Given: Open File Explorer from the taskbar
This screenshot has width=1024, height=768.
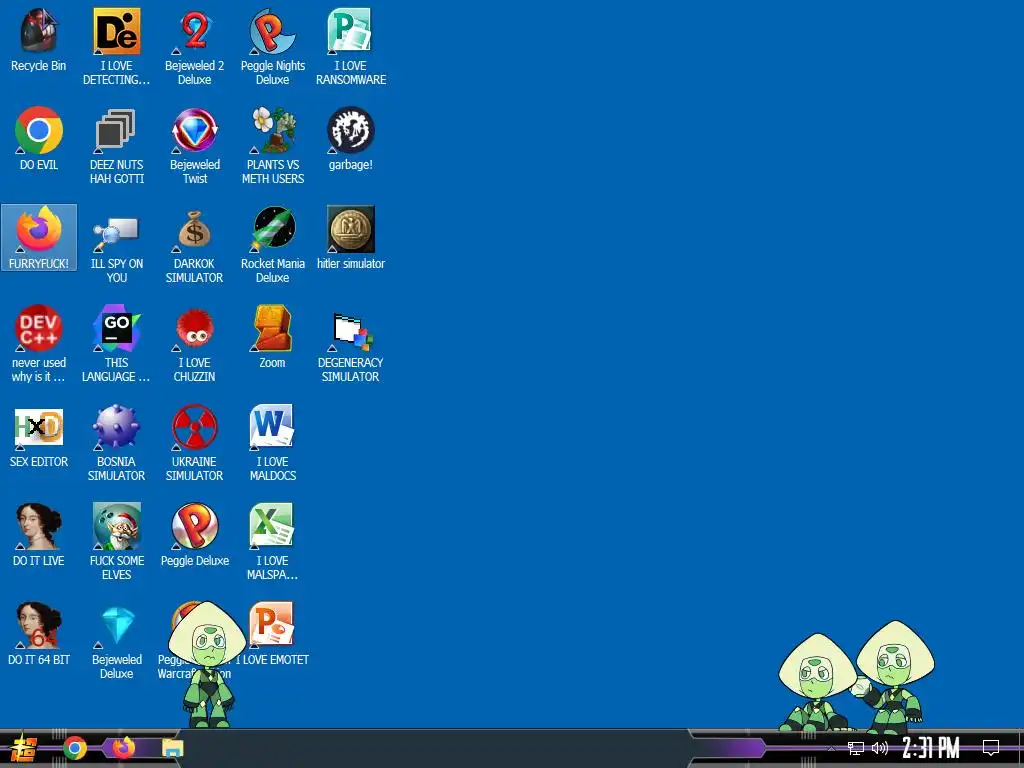Looking at the screenshot, I should point(172,748).
